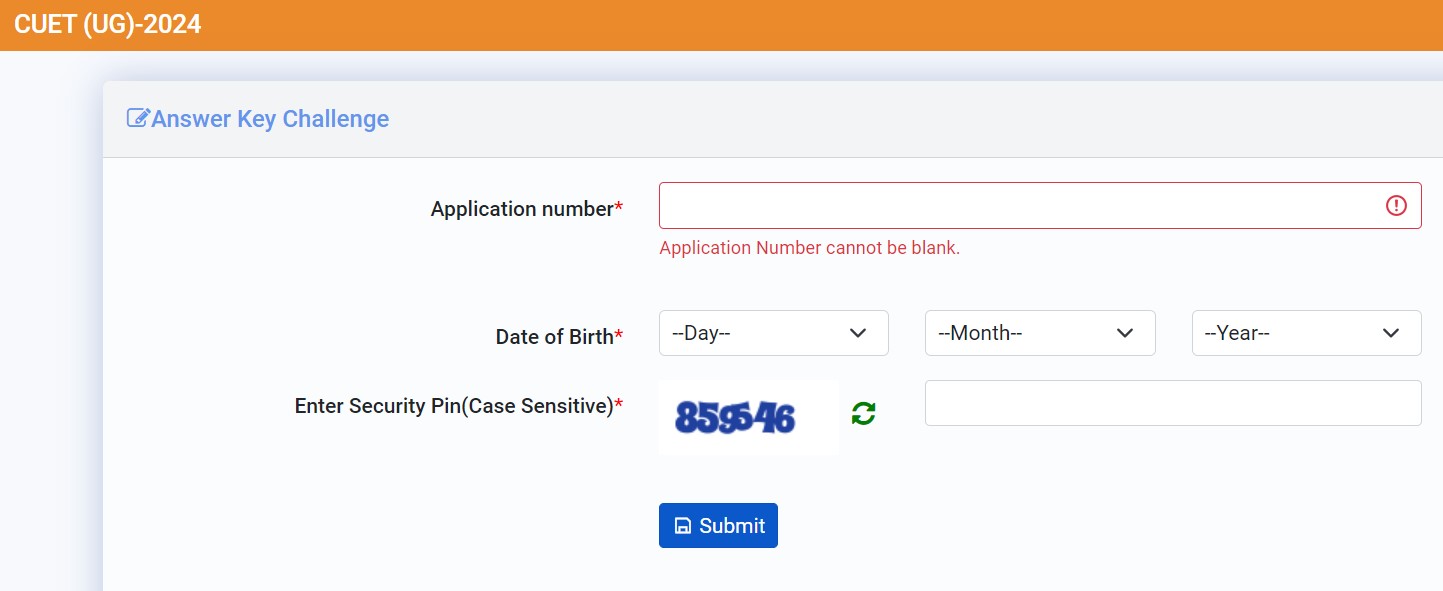1443x591 pixels.
Task: Click the edit icon beside Answer Key Challenge
Action: pyautogui.click(x=138, y=118)
